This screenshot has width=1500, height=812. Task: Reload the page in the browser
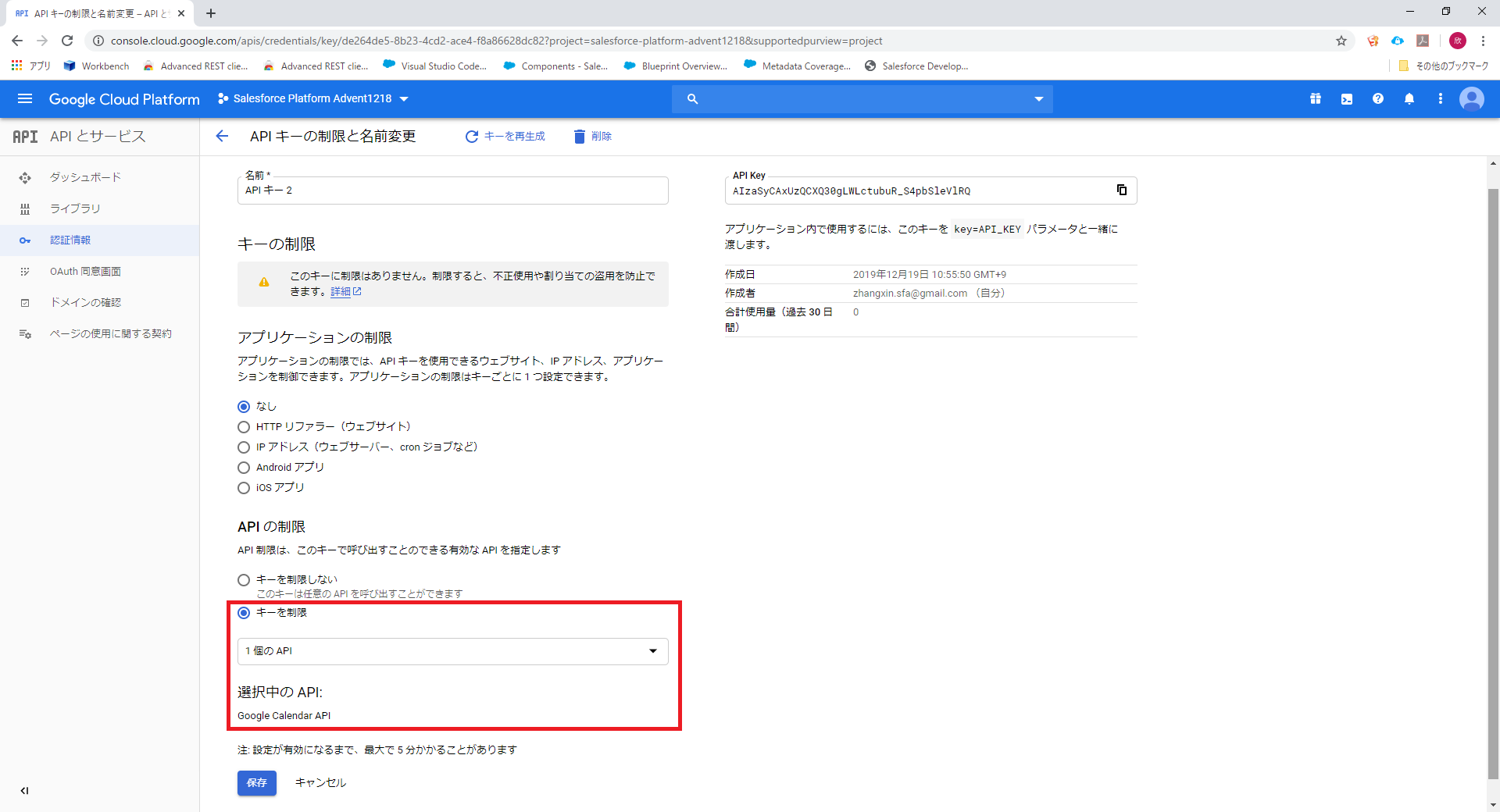tap(67, 41)
